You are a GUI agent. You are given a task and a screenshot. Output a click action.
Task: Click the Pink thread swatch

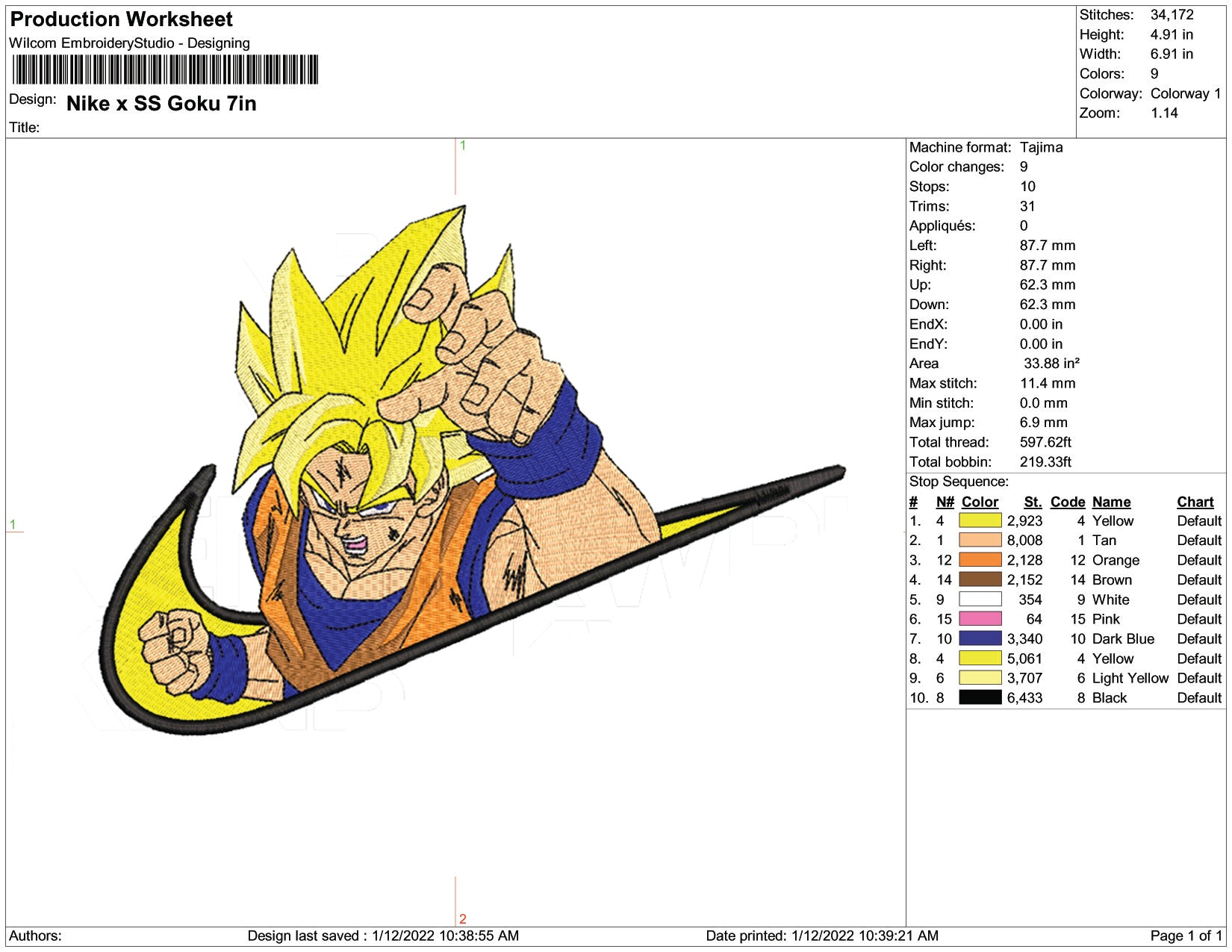(980, 619)
